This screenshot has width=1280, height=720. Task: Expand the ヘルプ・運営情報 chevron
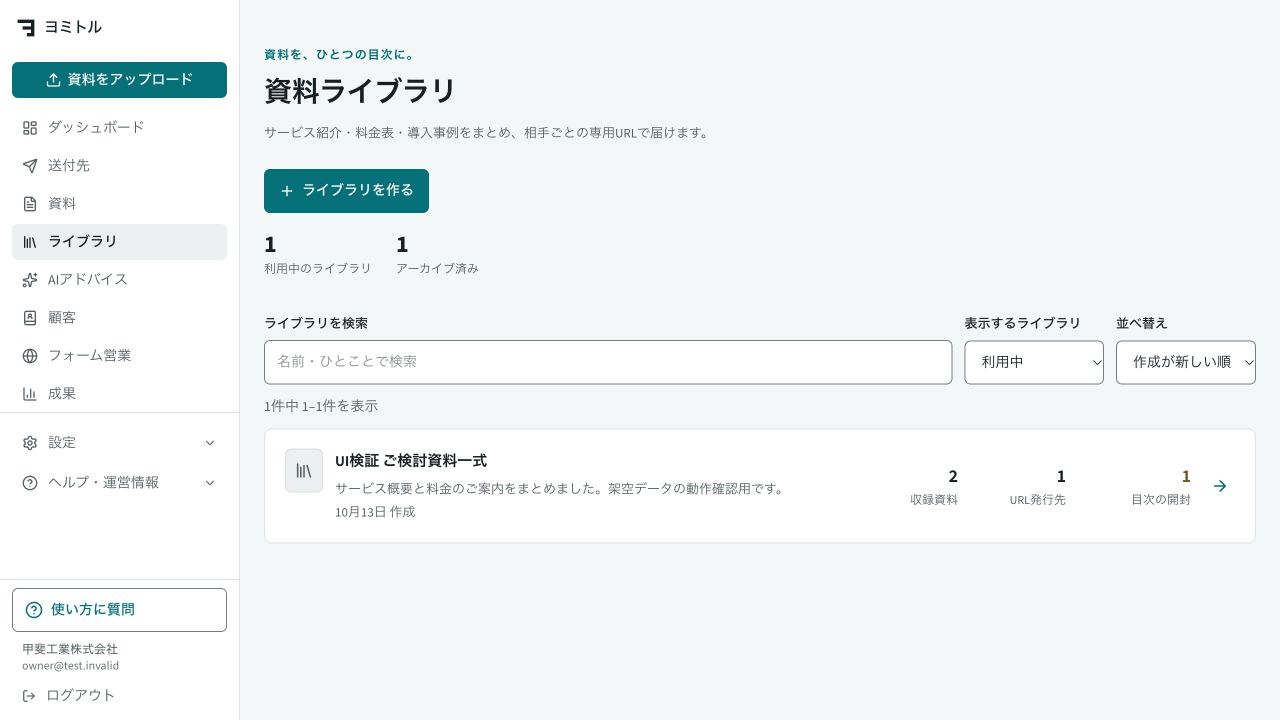tap(210, 483)
